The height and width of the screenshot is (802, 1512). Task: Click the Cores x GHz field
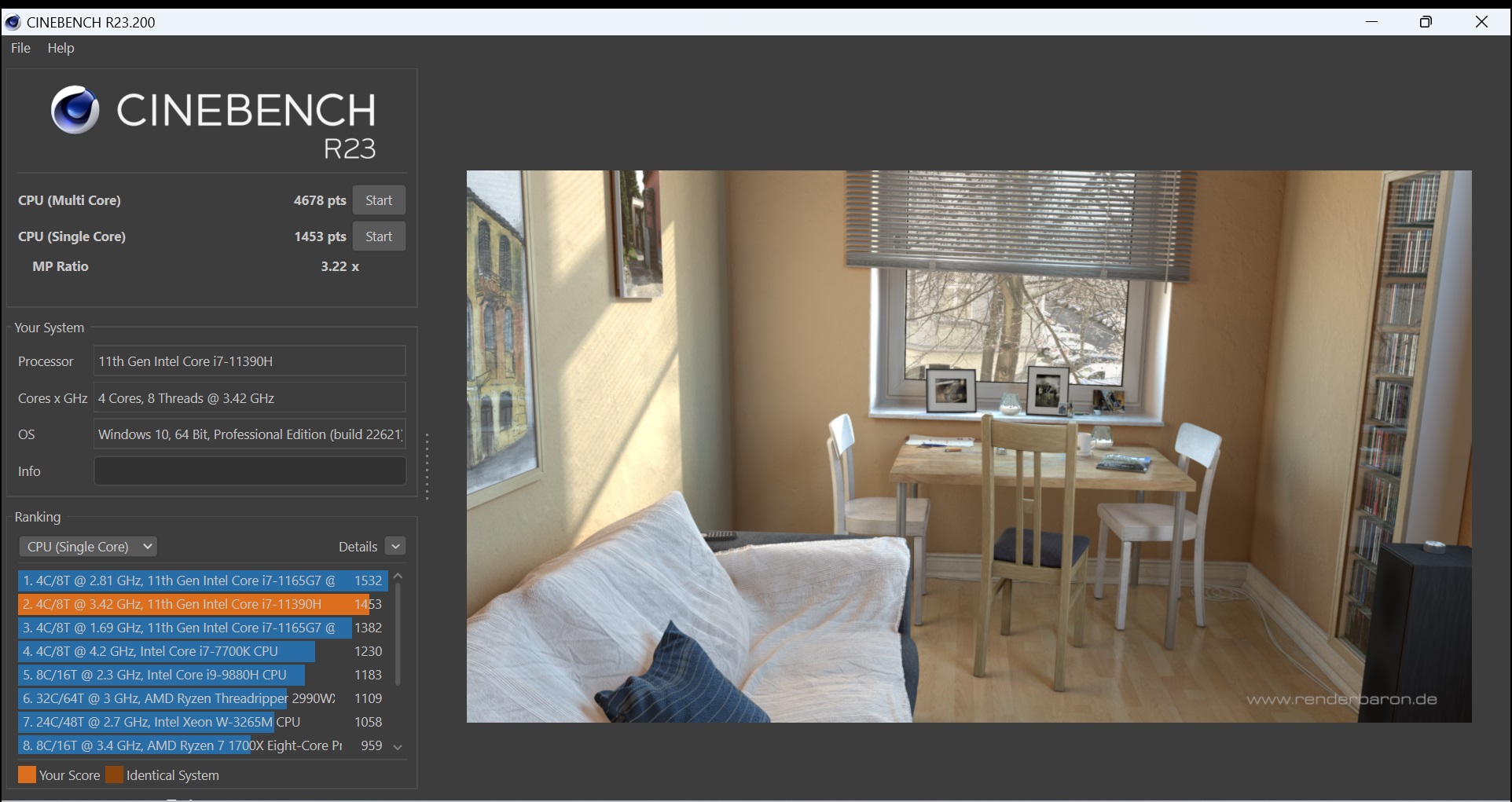point(250,398)
